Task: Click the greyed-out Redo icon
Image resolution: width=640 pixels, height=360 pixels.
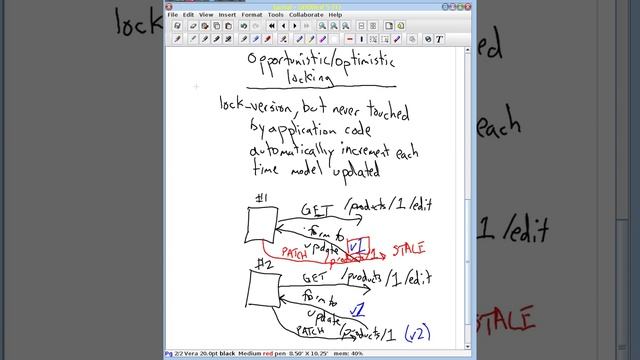Action: (x=256, y=26)
